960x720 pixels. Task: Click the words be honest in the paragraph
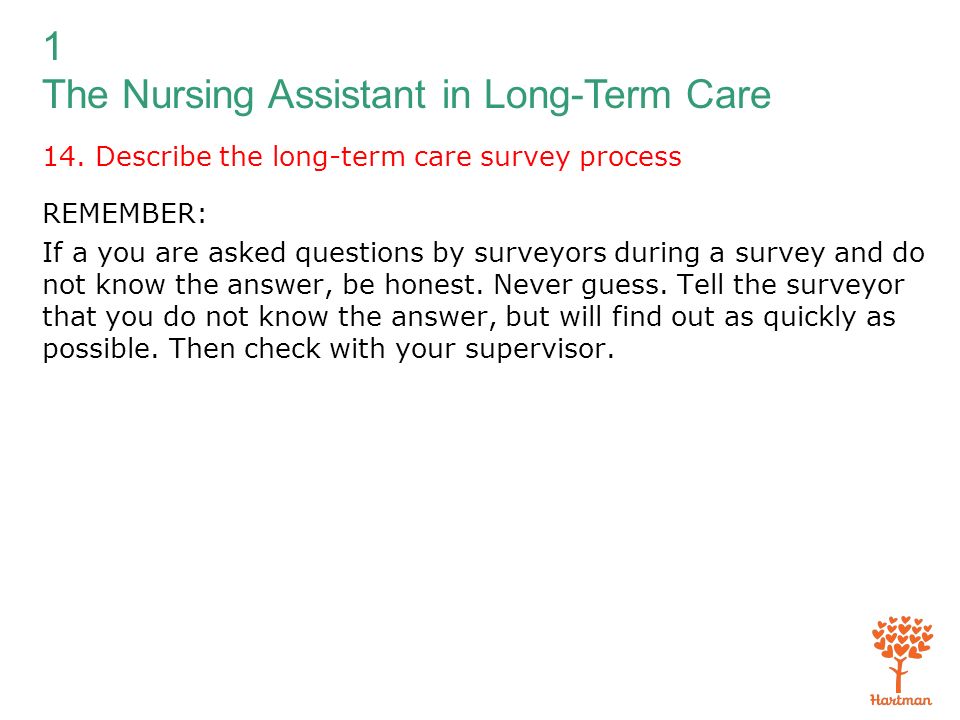click(x=409, y=285)
